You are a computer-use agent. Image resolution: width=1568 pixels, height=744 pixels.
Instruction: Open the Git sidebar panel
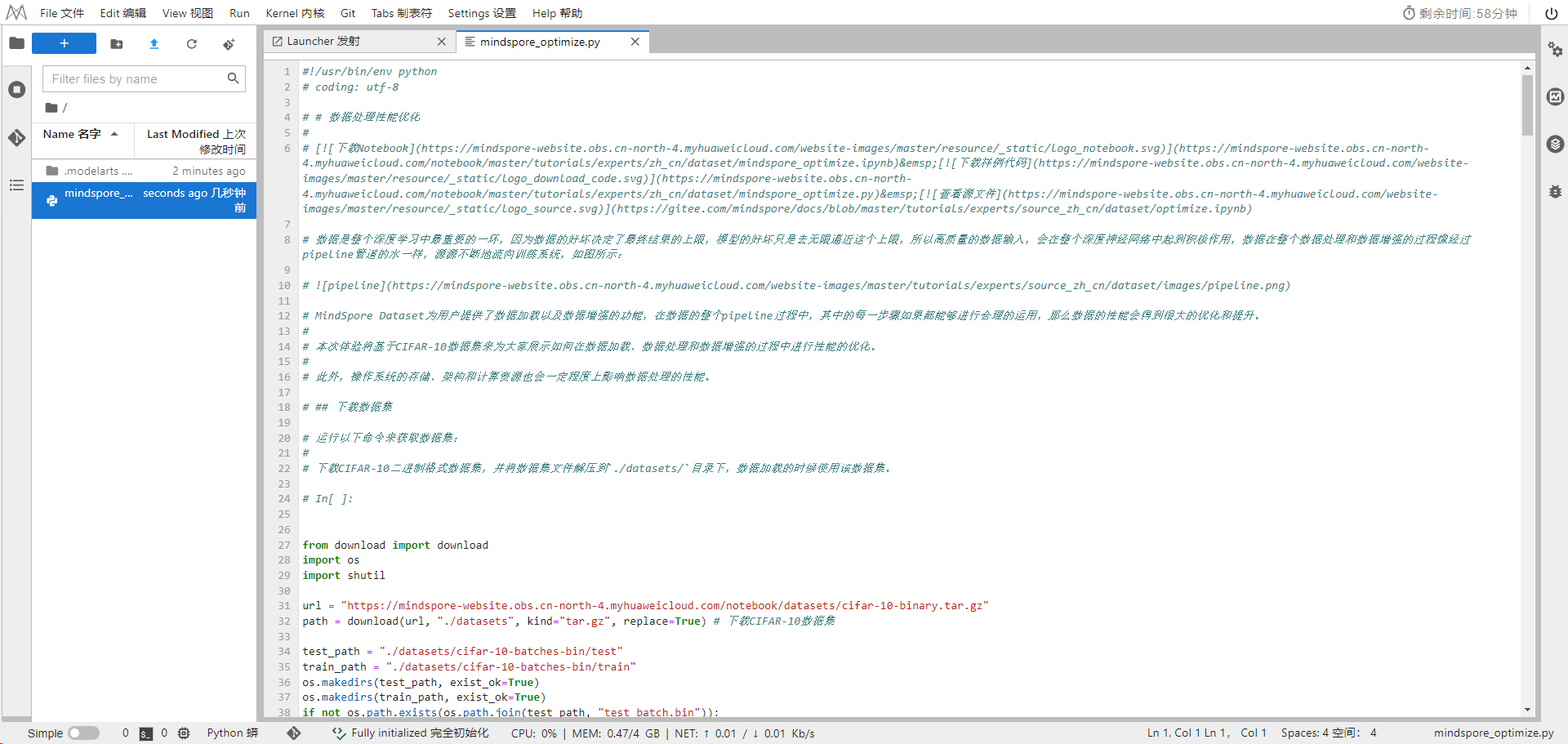(x=16, y=137)
